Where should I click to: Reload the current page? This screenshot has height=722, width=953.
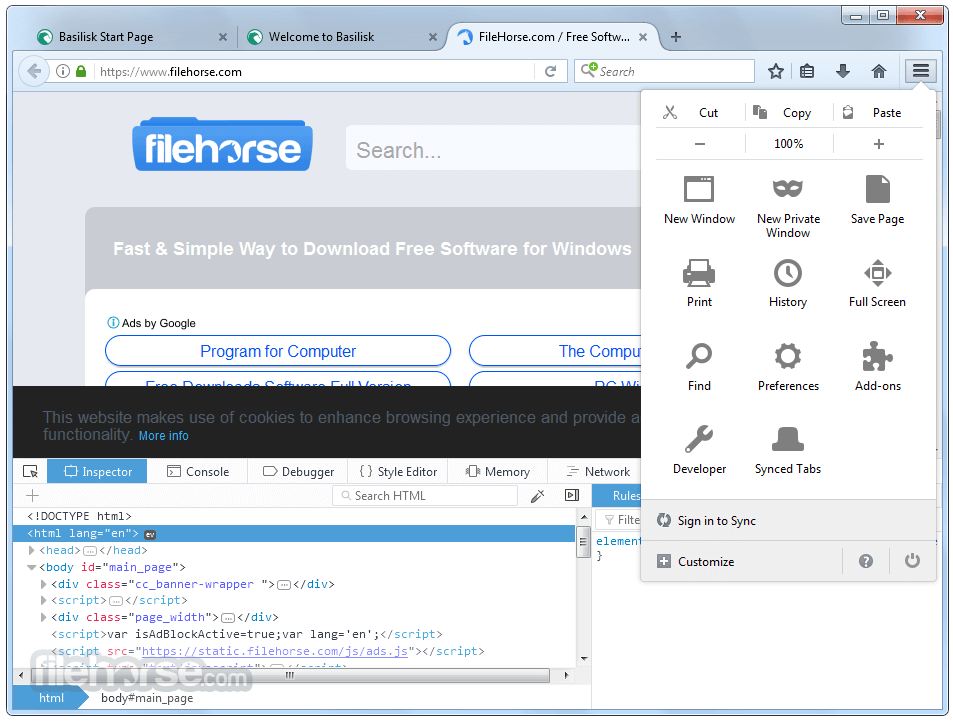click(551, 71)
